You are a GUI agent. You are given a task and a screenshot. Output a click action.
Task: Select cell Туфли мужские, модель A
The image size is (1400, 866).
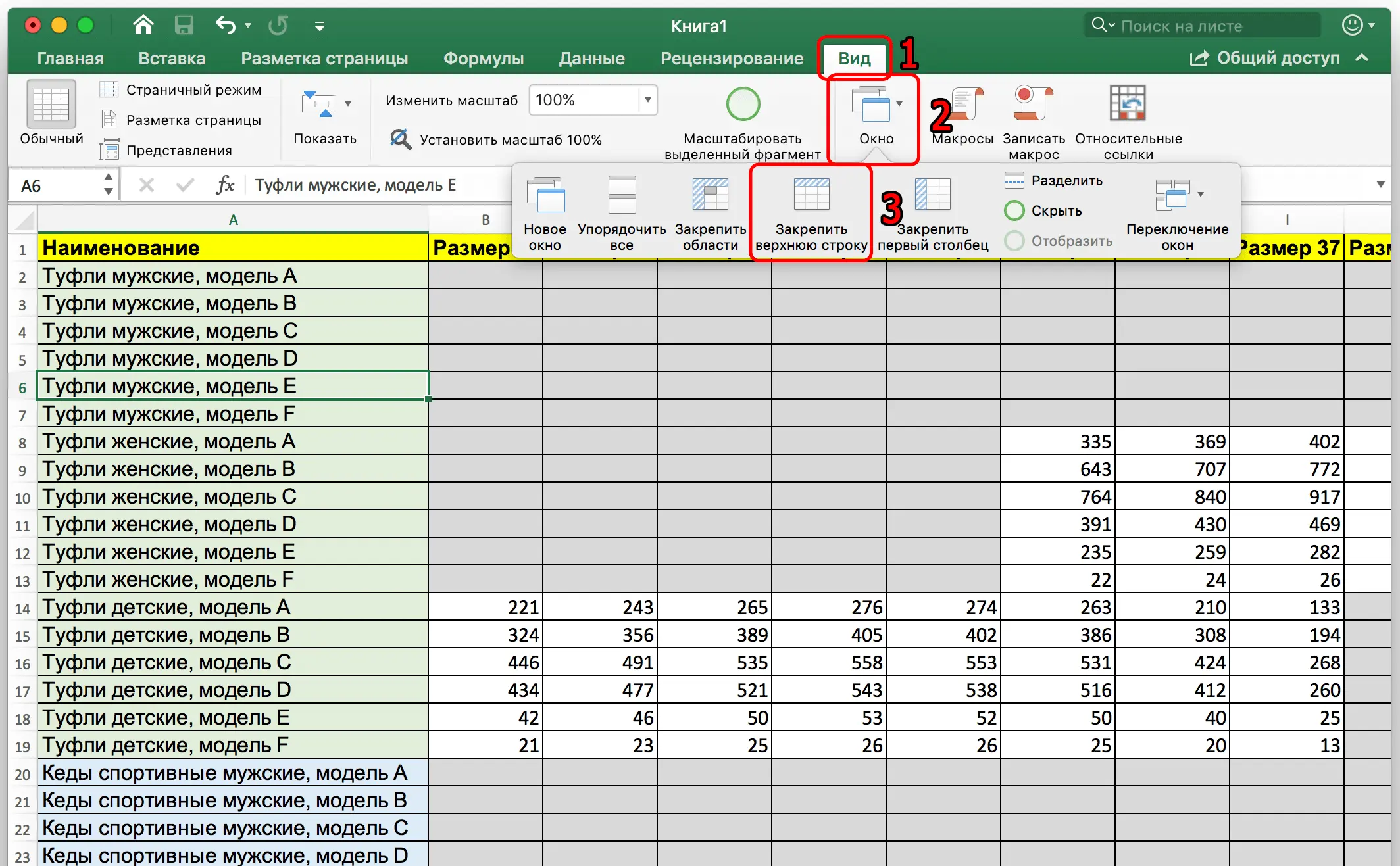click(233, 276)
